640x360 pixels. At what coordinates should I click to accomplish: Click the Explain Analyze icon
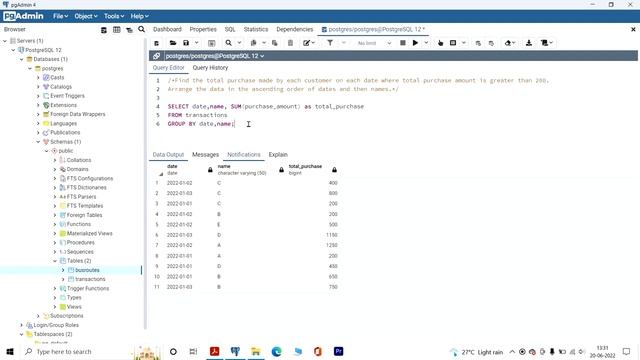[453, 43]
